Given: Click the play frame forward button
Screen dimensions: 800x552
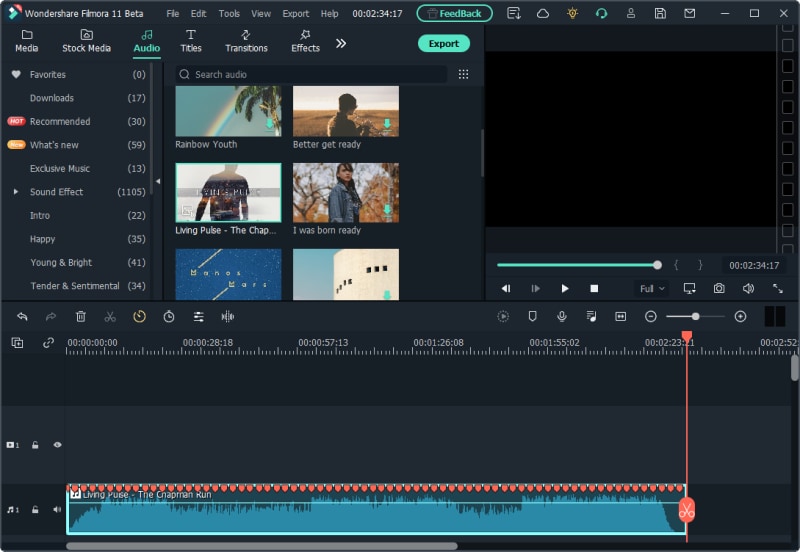Looking at the screenshot, I should (x=535, y=288).
